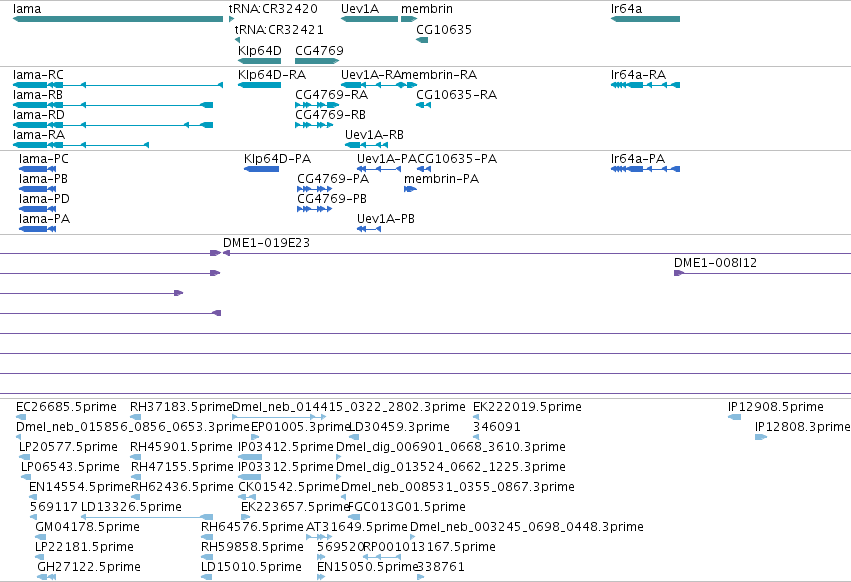Click EST RH37183.5prime
851x582 pixels.
point(181,407)
